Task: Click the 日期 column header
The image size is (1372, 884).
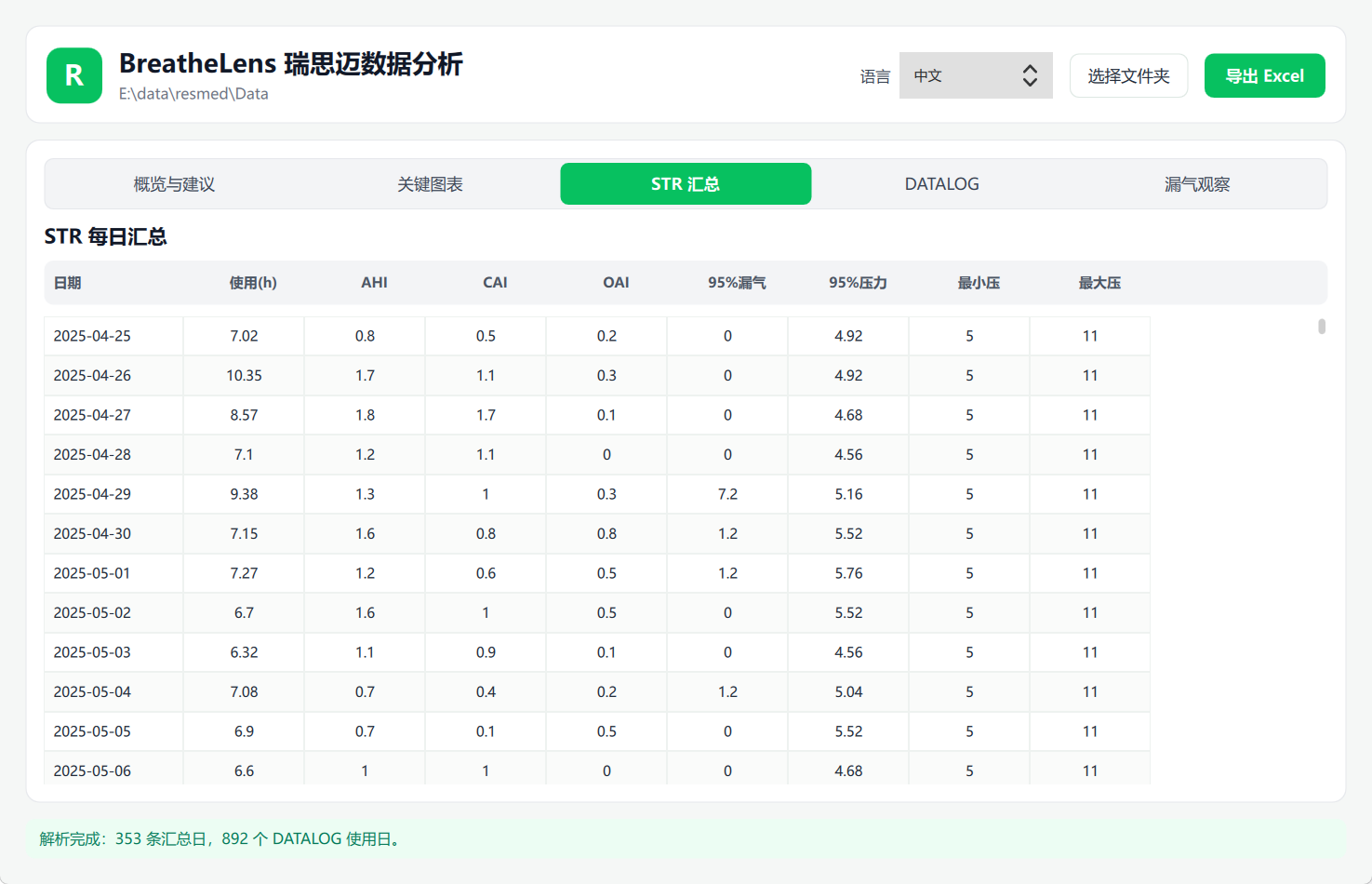Action: pyautogui.click(x=67, y=283)
